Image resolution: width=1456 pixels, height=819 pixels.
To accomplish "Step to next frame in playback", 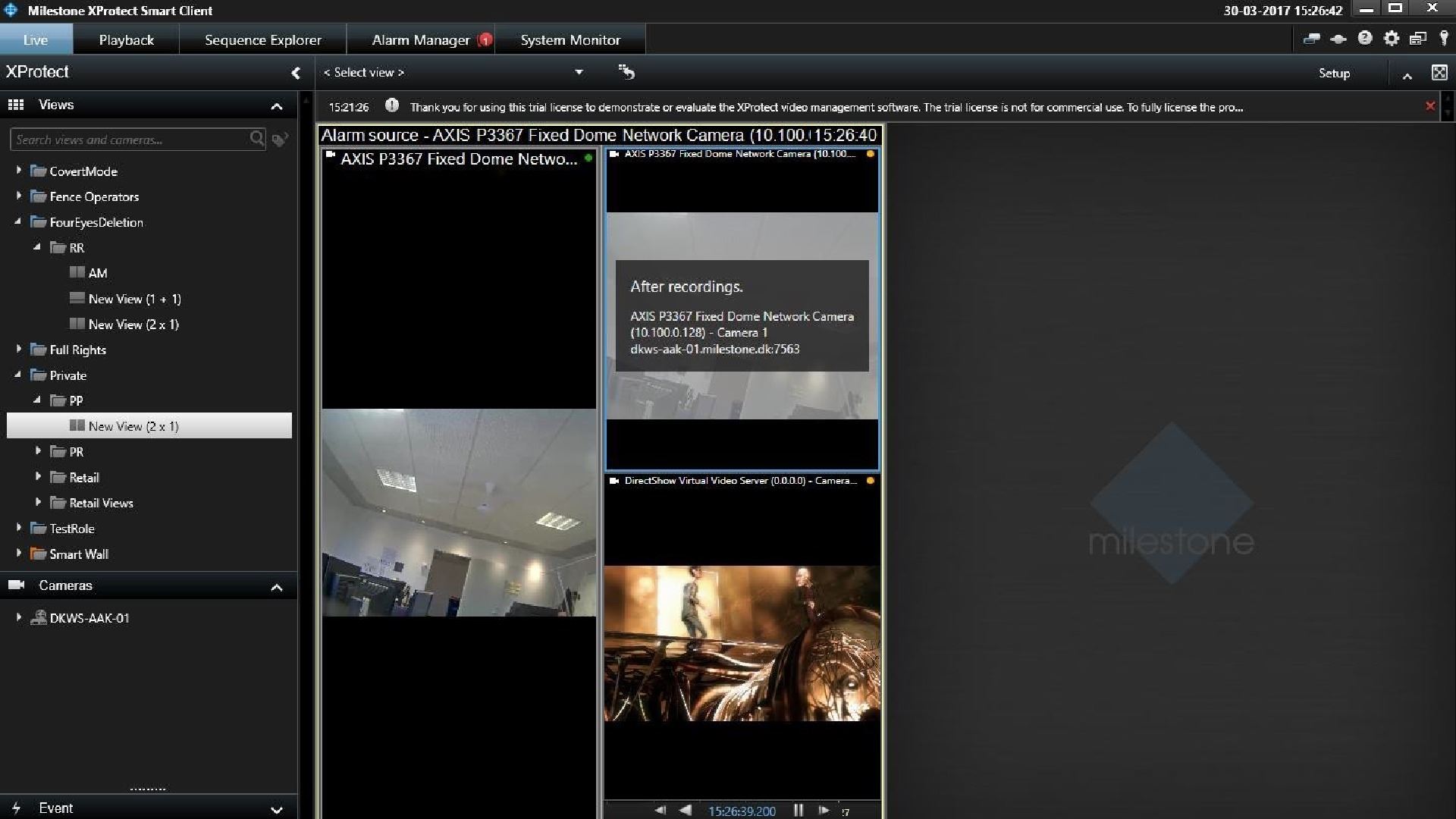I will point(824,810).
